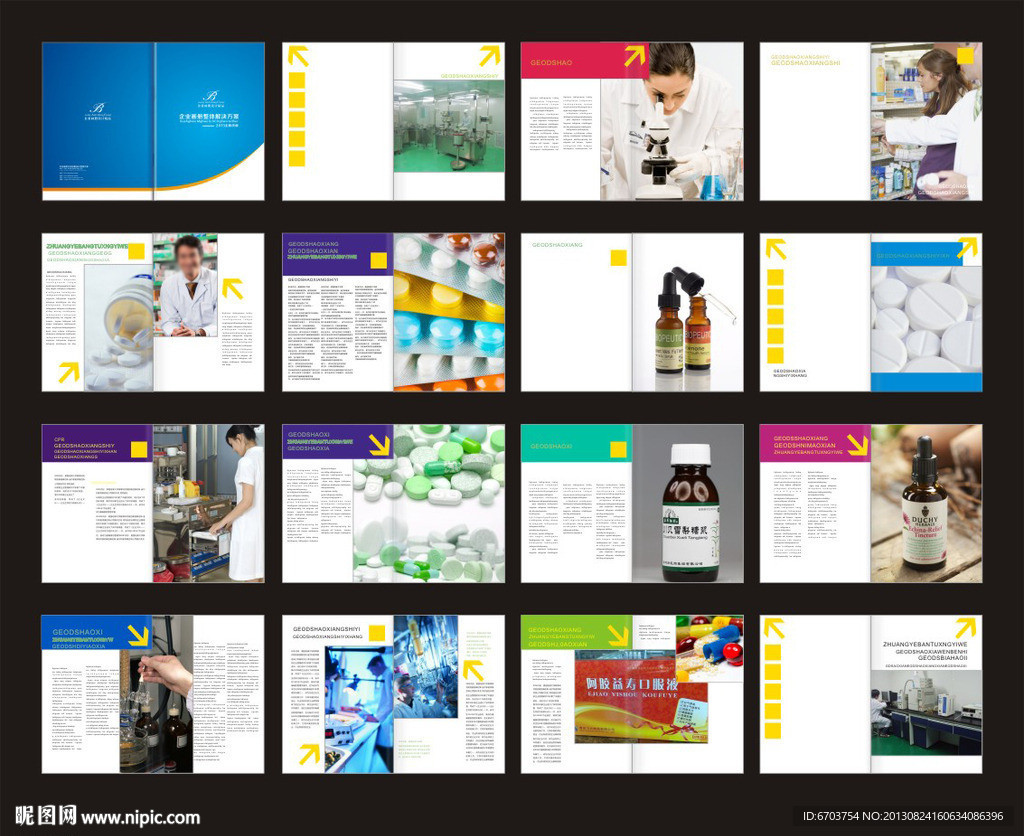The height and width of the screenshot is (836, 1024).
Task: Open the female pharmacist at shelves photo
Action: coord(926,121)
